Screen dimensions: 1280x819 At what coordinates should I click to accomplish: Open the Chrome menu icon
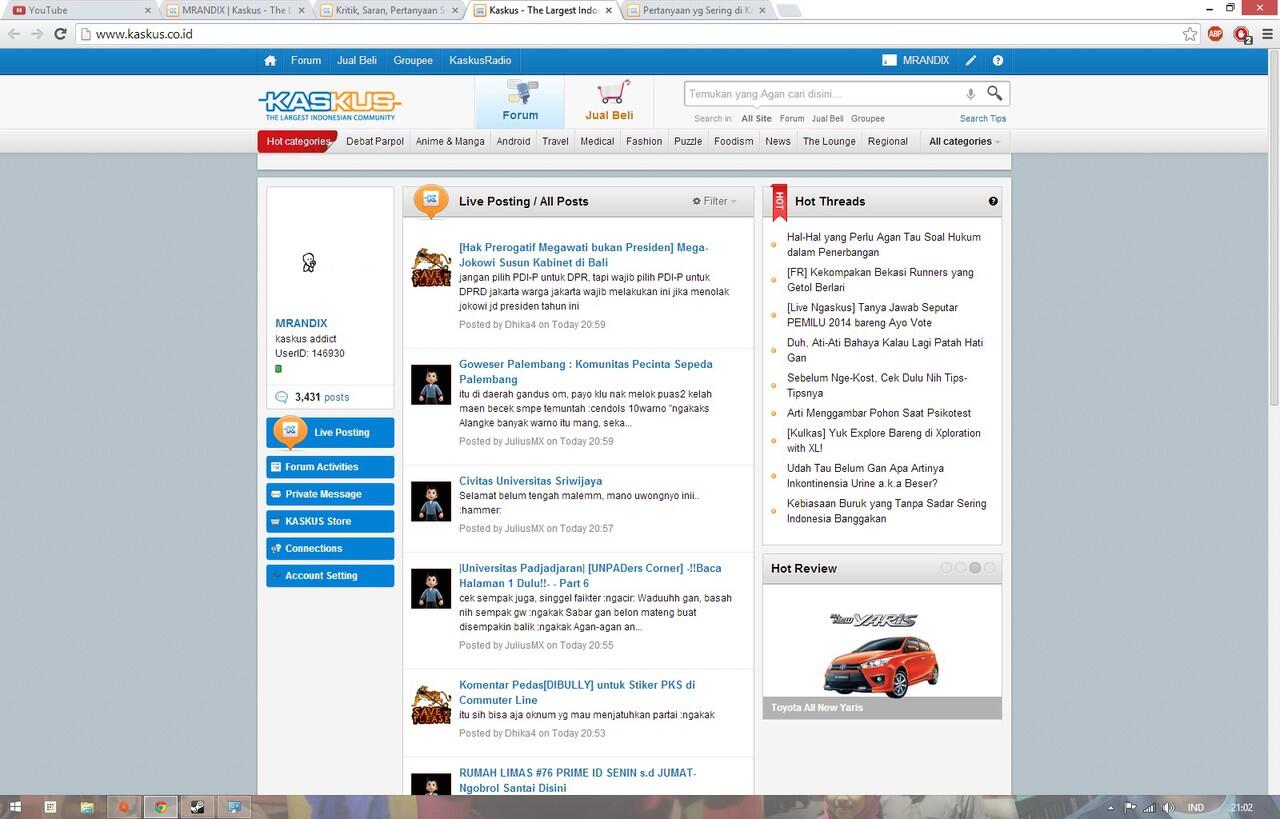[1268, 34]
